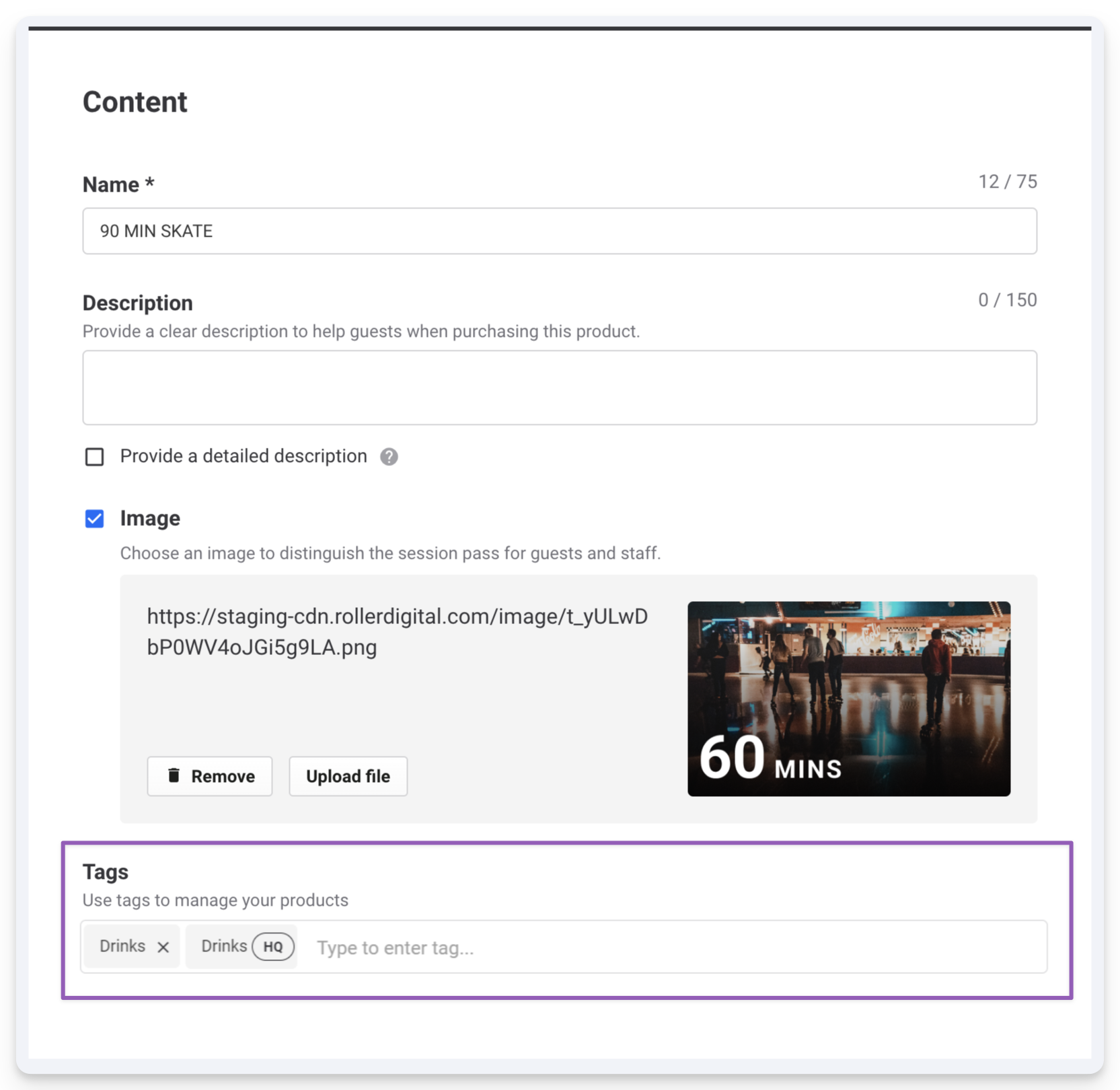This screenshot has height=1090, width=1120.
Task: Click the staging-cdn image URL text
Action: click(x=398, y=631)
